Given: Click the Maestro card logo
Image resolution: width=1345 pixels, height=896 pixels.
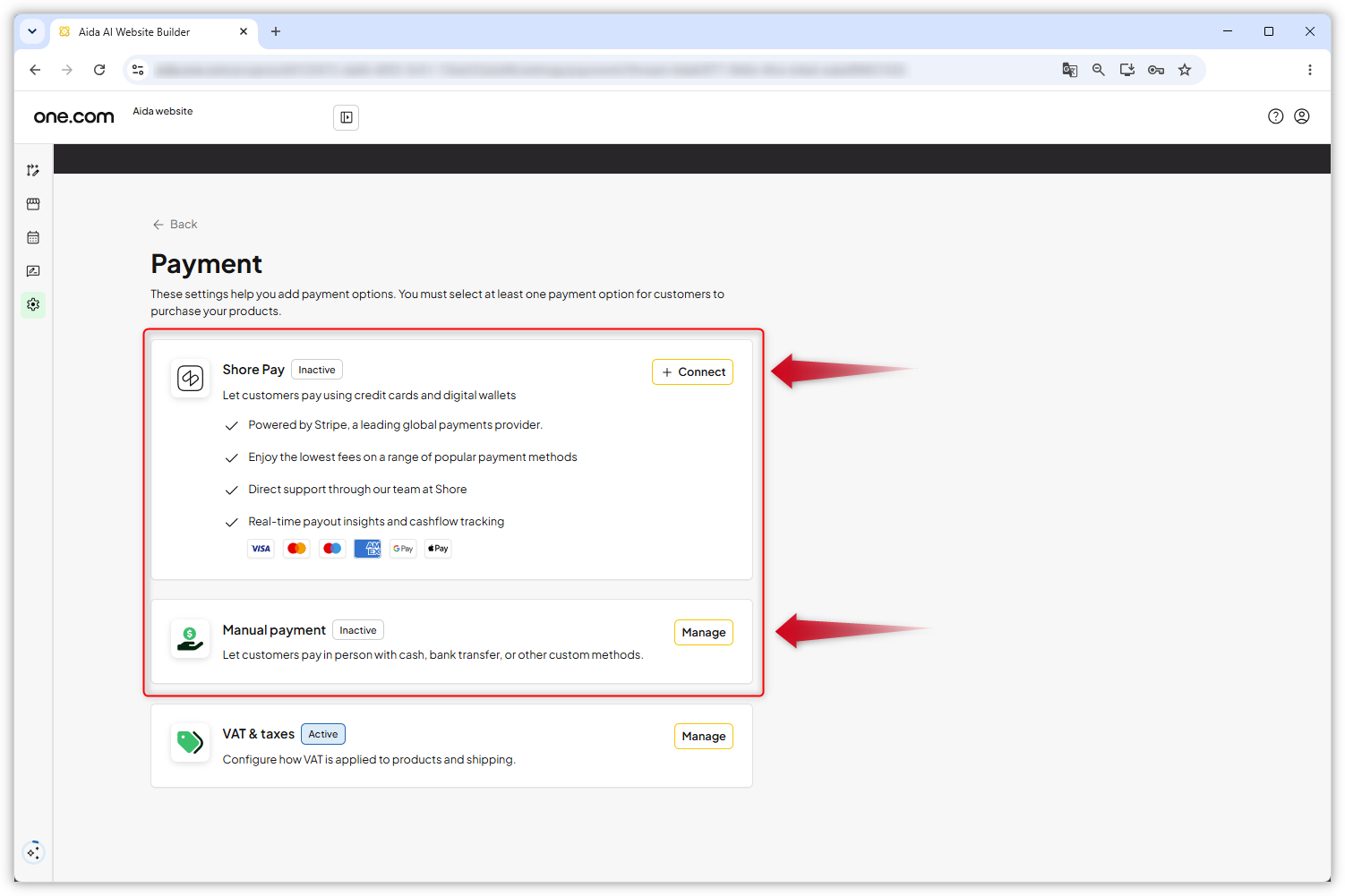Looking at the screenshot, I should tap(332, 549).
